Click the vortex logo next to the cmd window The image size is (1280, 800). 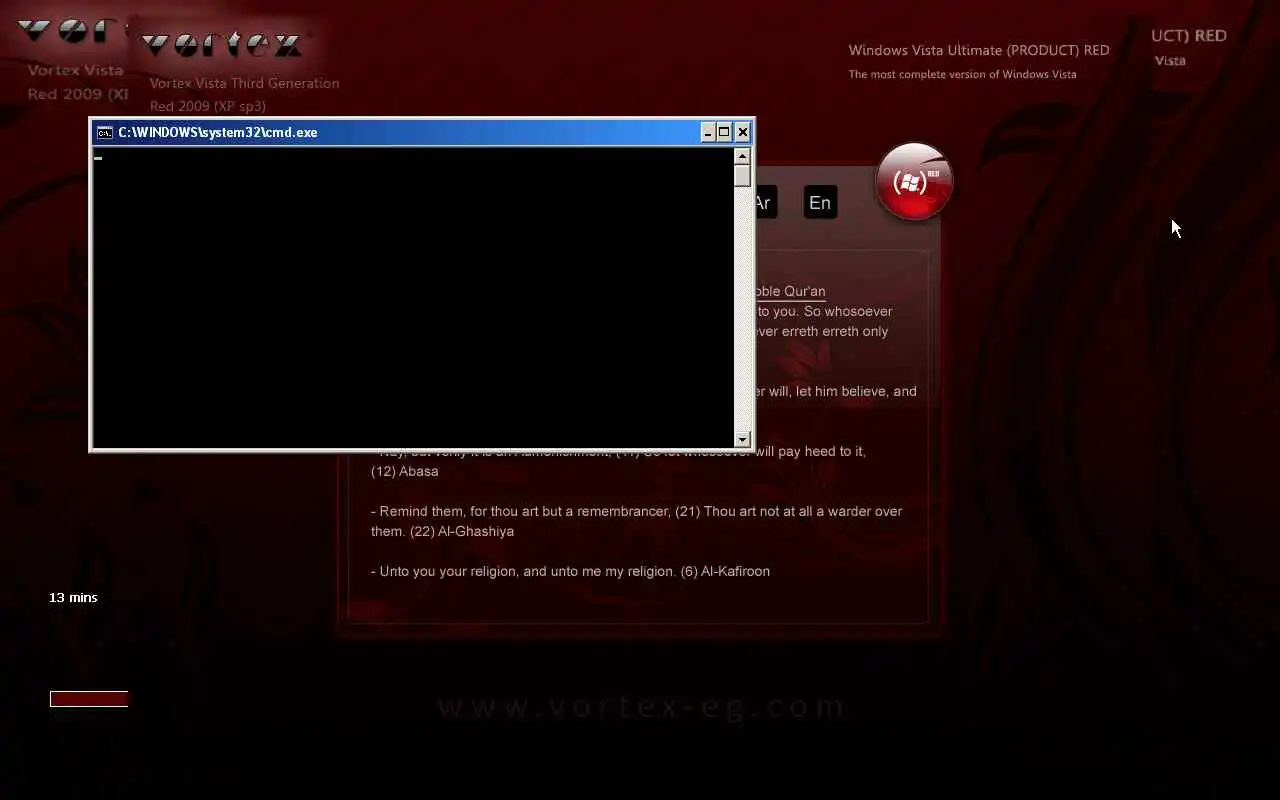click(221, 44)
